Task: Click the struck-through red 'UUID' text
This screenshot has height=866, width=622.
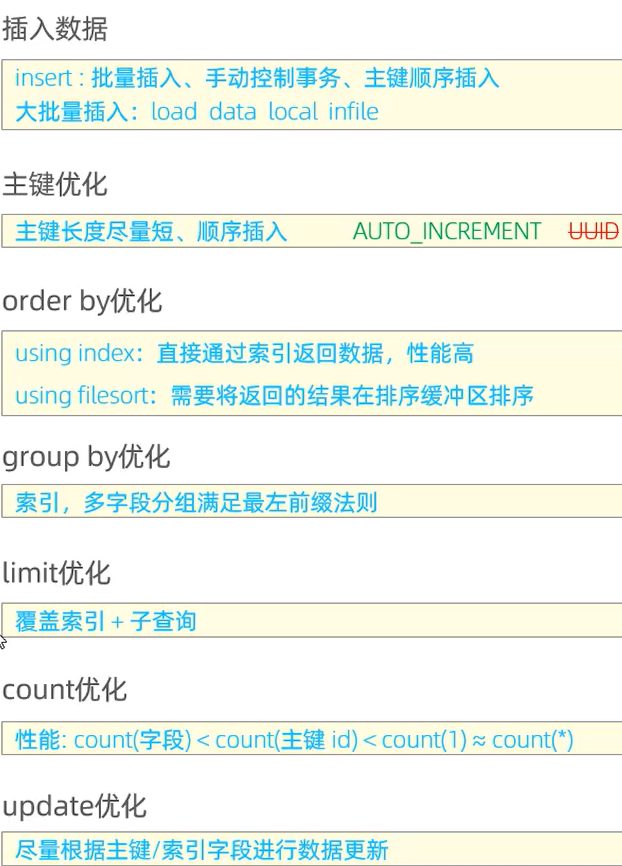Action: (593, 231)
